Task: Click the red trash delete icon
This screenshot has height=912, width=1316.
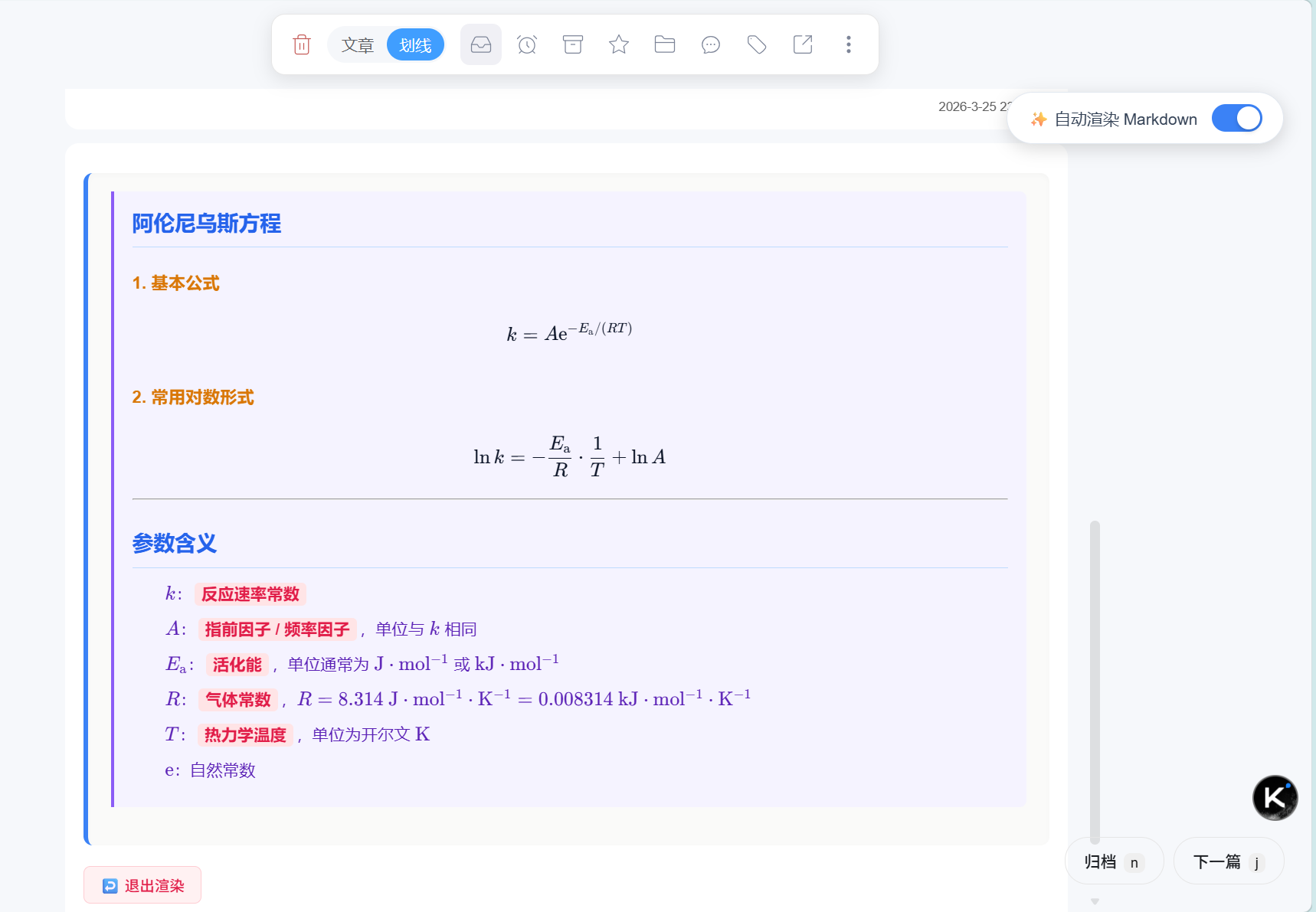Action: [302, 44]
